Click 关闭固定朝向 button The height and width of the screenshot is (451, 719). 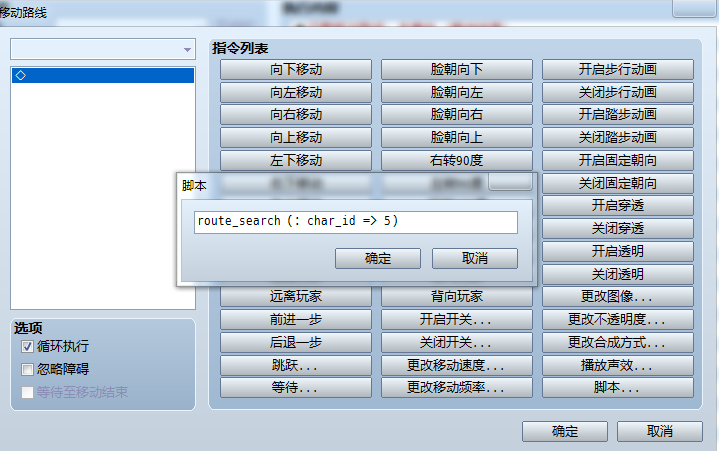tap(618, 183)
